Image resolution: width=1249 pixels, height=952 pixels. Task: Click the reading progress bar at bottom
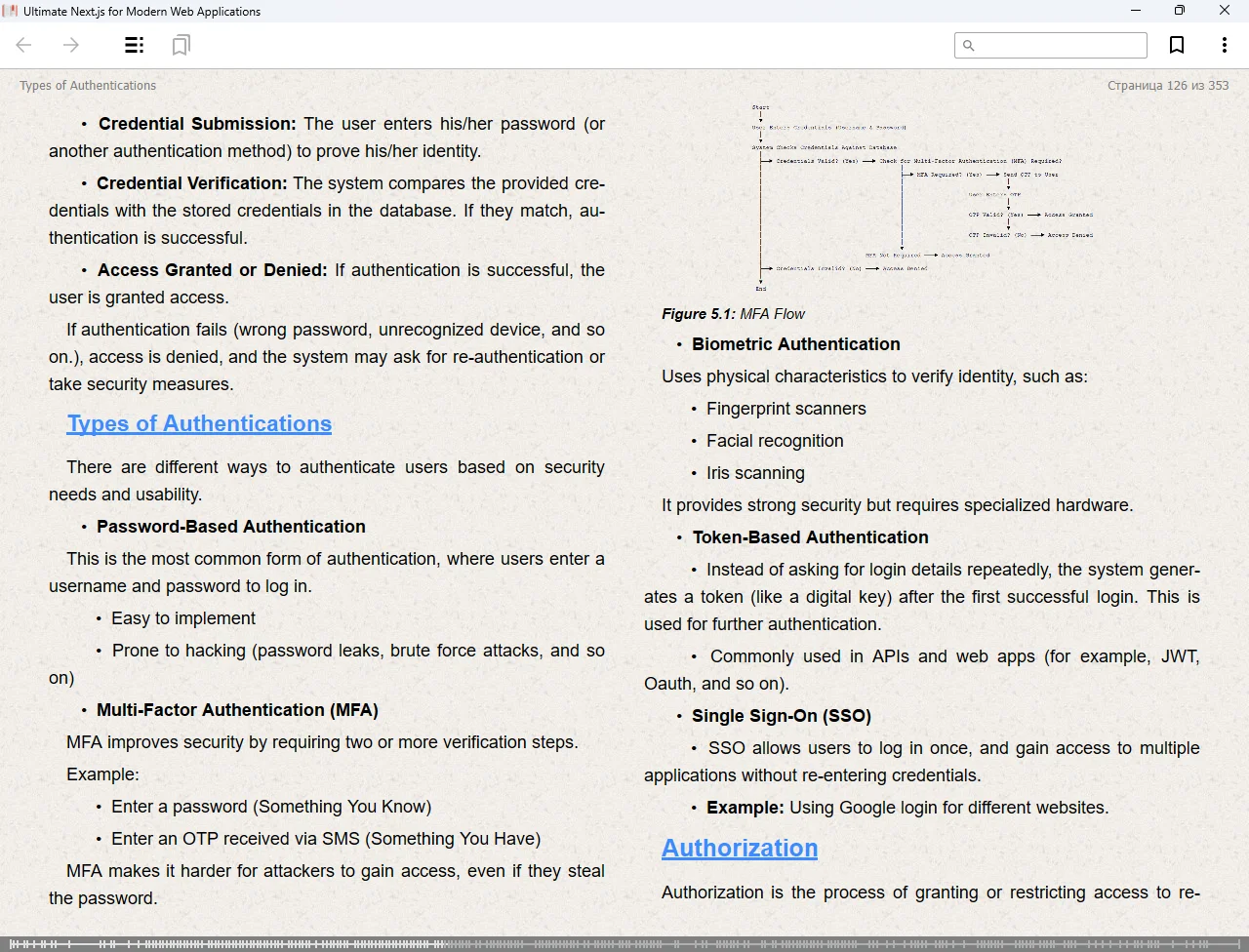[x=624, y=943]
